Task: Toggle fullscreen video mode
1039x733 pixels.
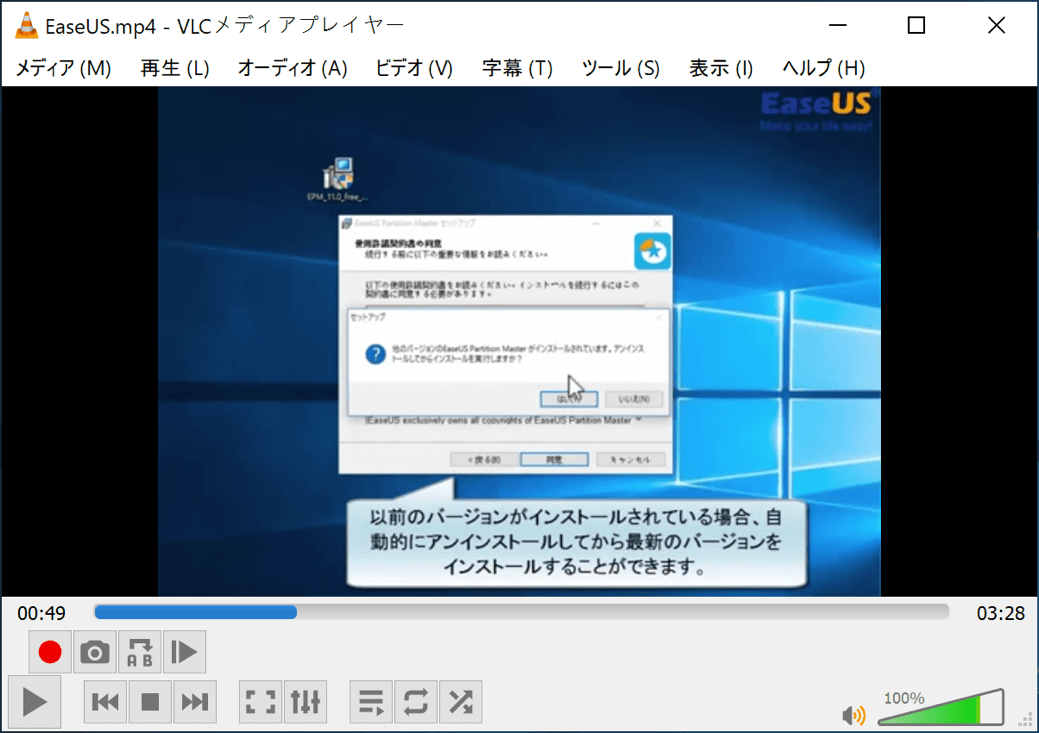Action: [x=260, y=701]
